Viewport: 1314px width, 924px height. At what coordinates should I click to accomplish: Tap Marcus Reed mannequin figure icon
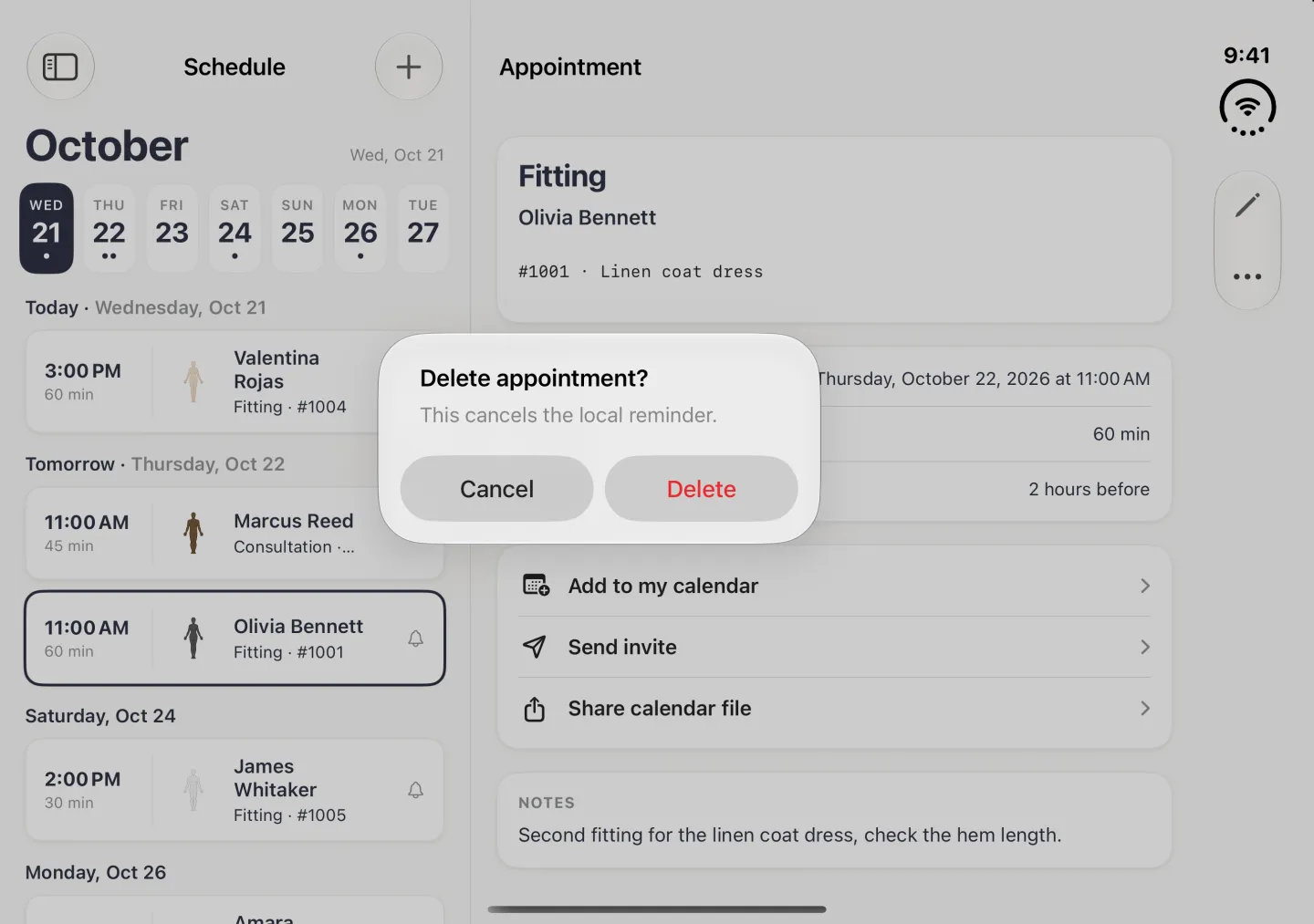(193, 533)
